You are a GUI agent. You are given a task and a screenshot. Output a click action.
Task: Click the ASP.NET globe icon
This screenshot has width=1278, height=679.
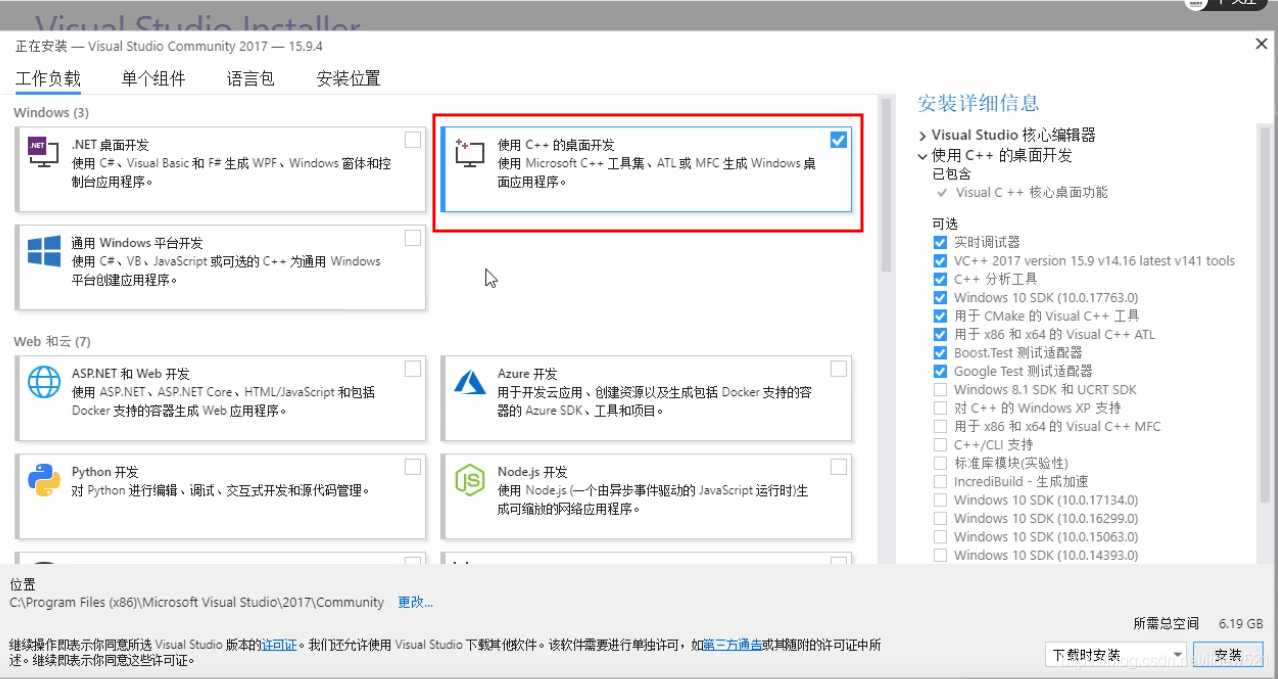(44, 381)
